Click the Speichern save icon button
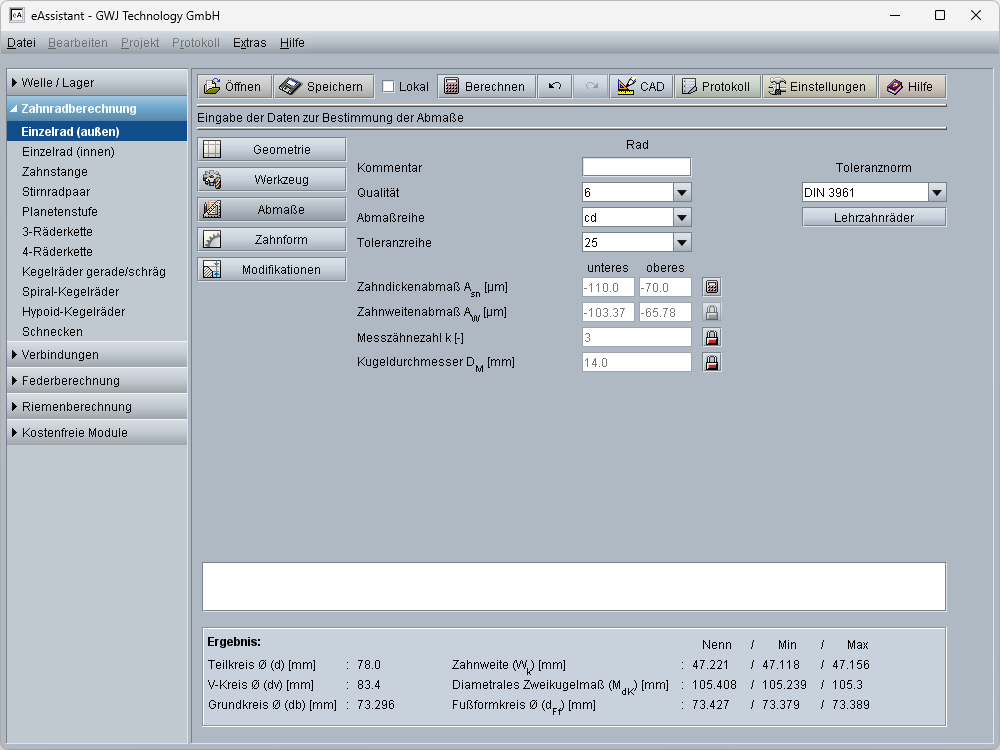The image size is (1000, 750). pos(324,87)
